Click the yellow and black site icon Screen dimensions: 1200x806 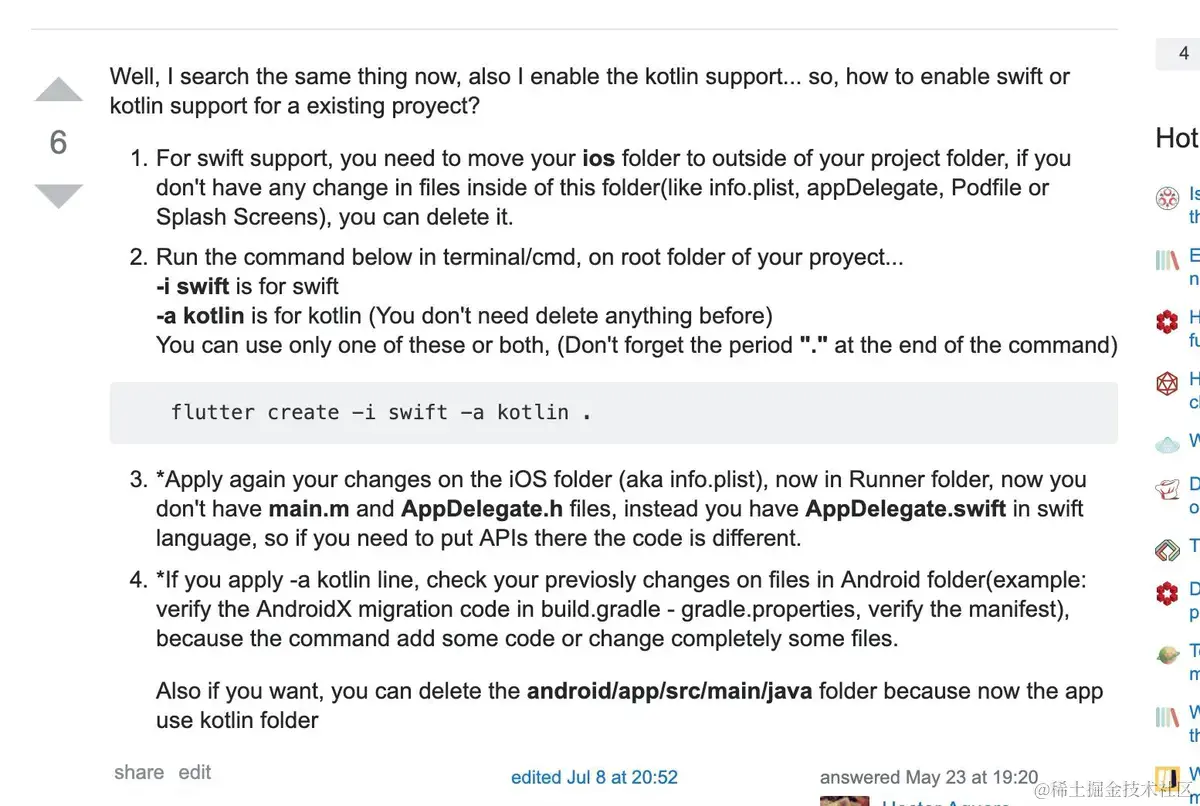pos(1167,777)
